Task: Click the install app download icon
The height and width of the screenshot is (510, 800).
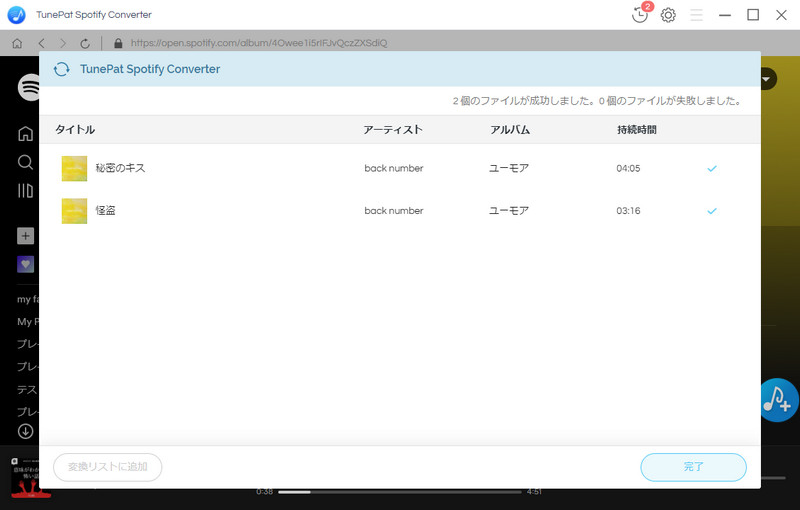Action: click(x=26, y=431)
